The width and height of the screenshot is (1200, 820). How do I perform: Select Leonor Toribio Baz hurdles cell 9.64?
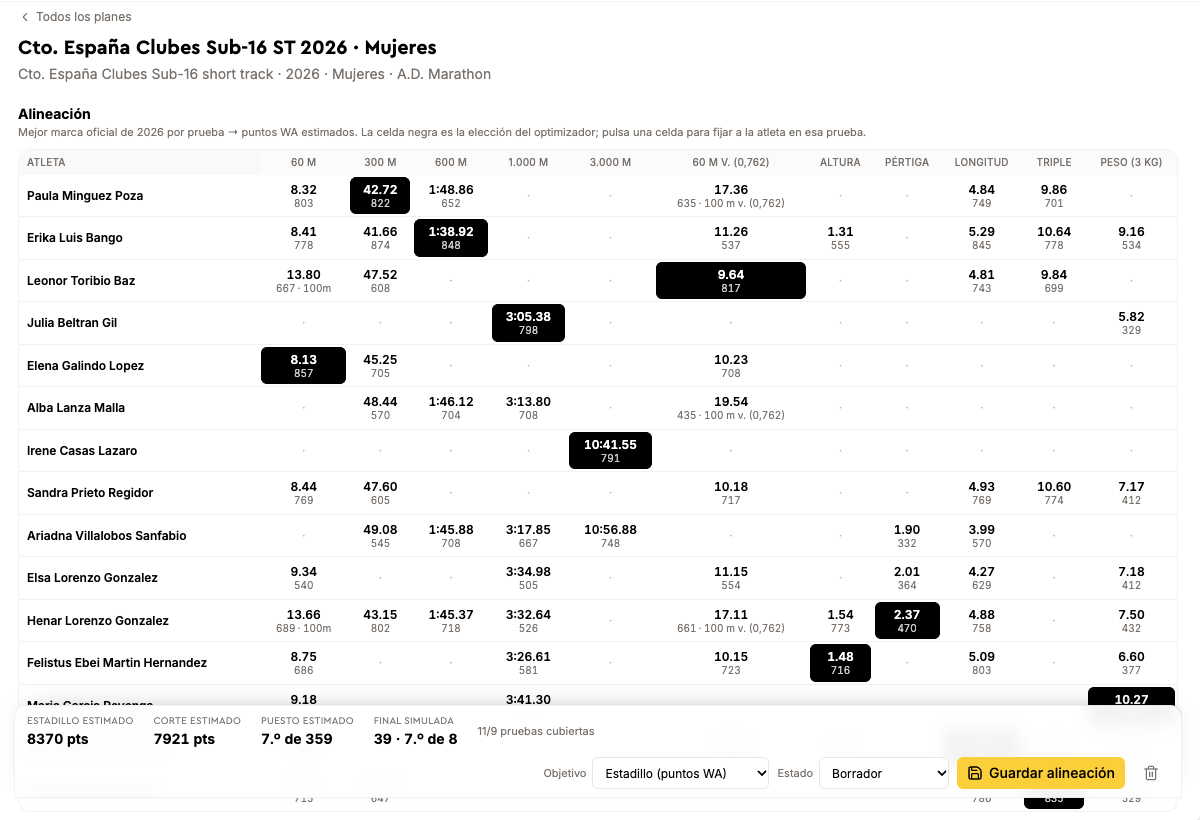pos(731,281)
